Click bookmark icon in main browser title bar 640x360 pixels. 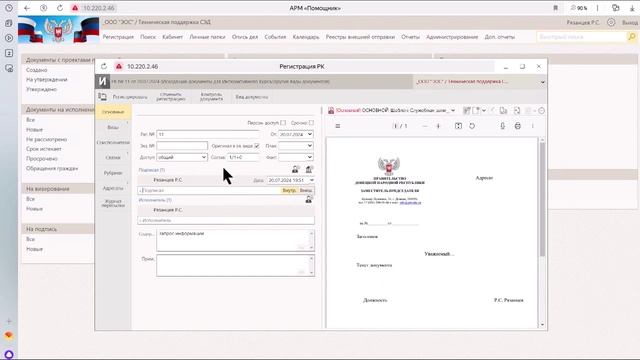(x=556, y=8)
